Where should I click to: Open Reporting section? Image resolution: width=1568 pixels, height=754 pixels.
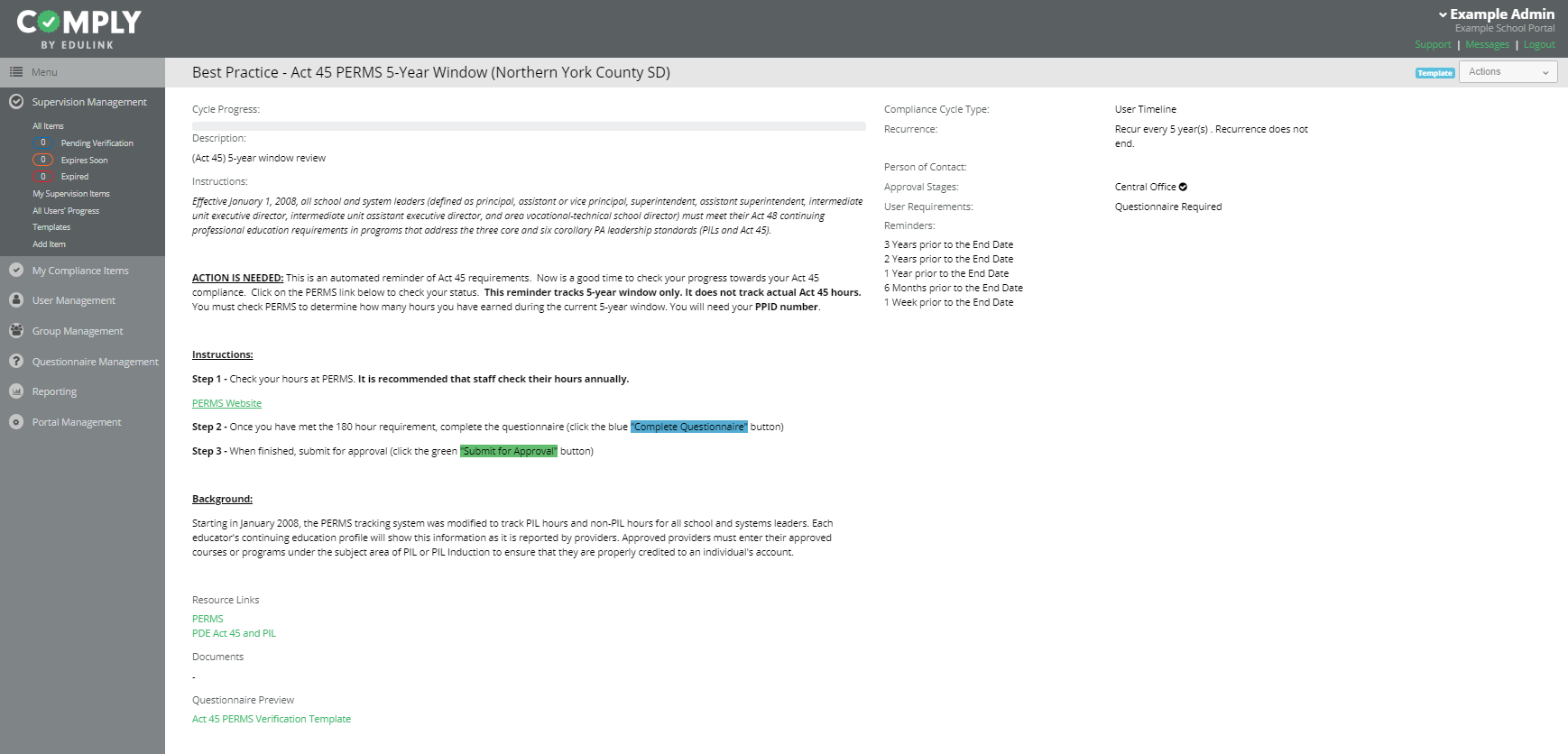pyautogui.click(x=54, y=391)
